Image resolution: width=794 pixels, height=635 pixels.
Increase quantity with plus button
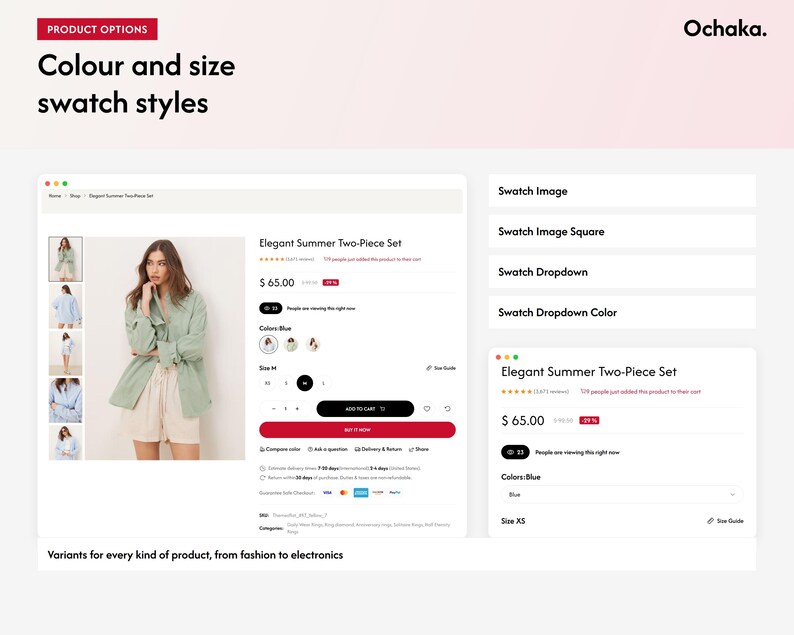pyautogui.click(x=297, y=409)
